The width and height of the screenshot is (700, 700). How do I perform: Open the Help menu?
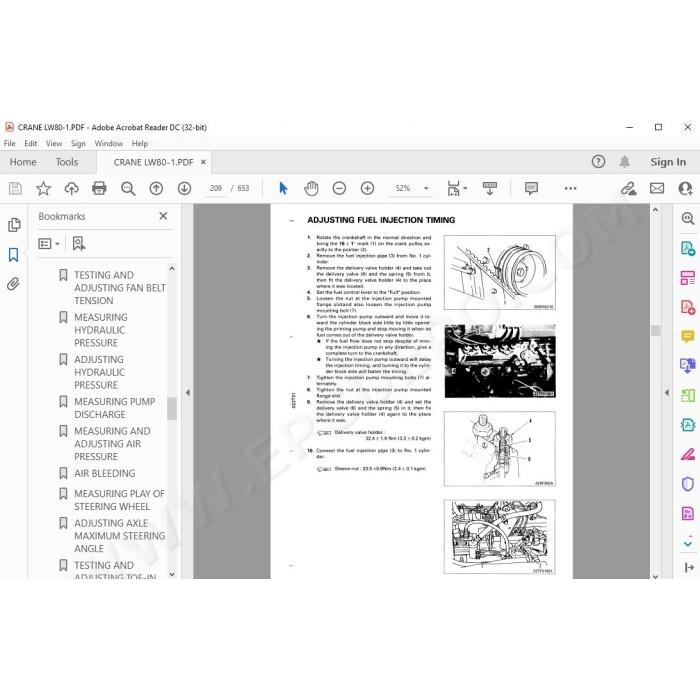[x=140, y=143]
